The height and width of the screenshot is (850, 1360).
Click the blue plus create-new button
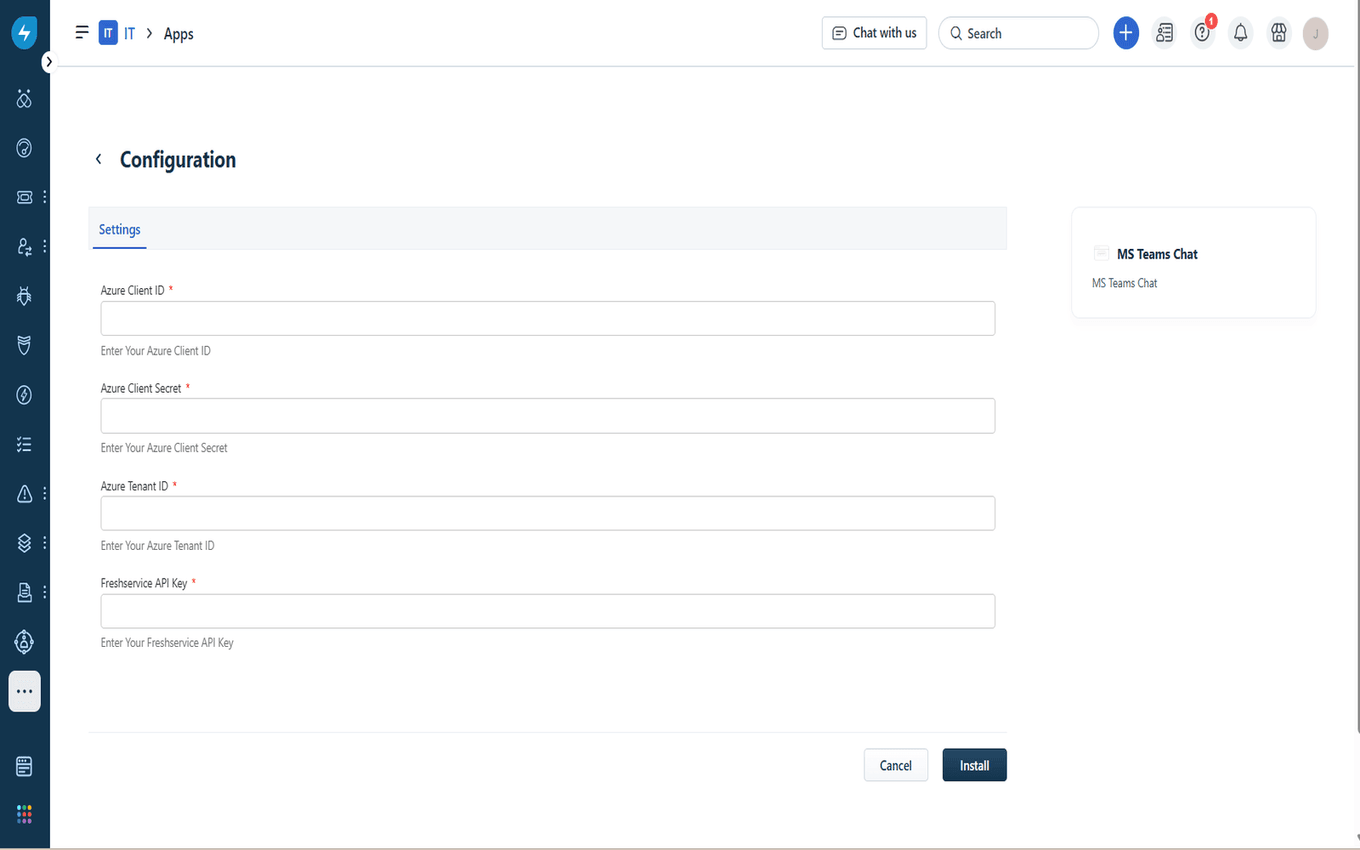click(x=1126, y=33)
